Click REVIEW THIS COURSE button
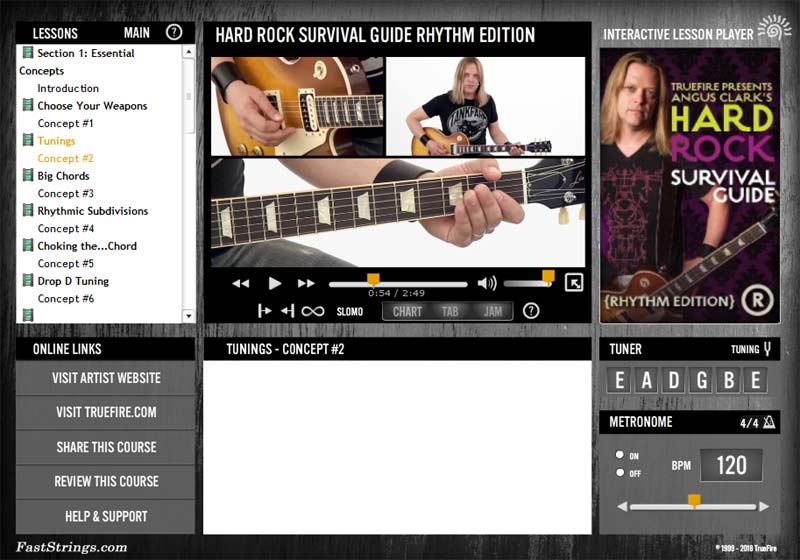Image resolution: width=800 pixels, height=560 pixels. (x=106, y=481)
